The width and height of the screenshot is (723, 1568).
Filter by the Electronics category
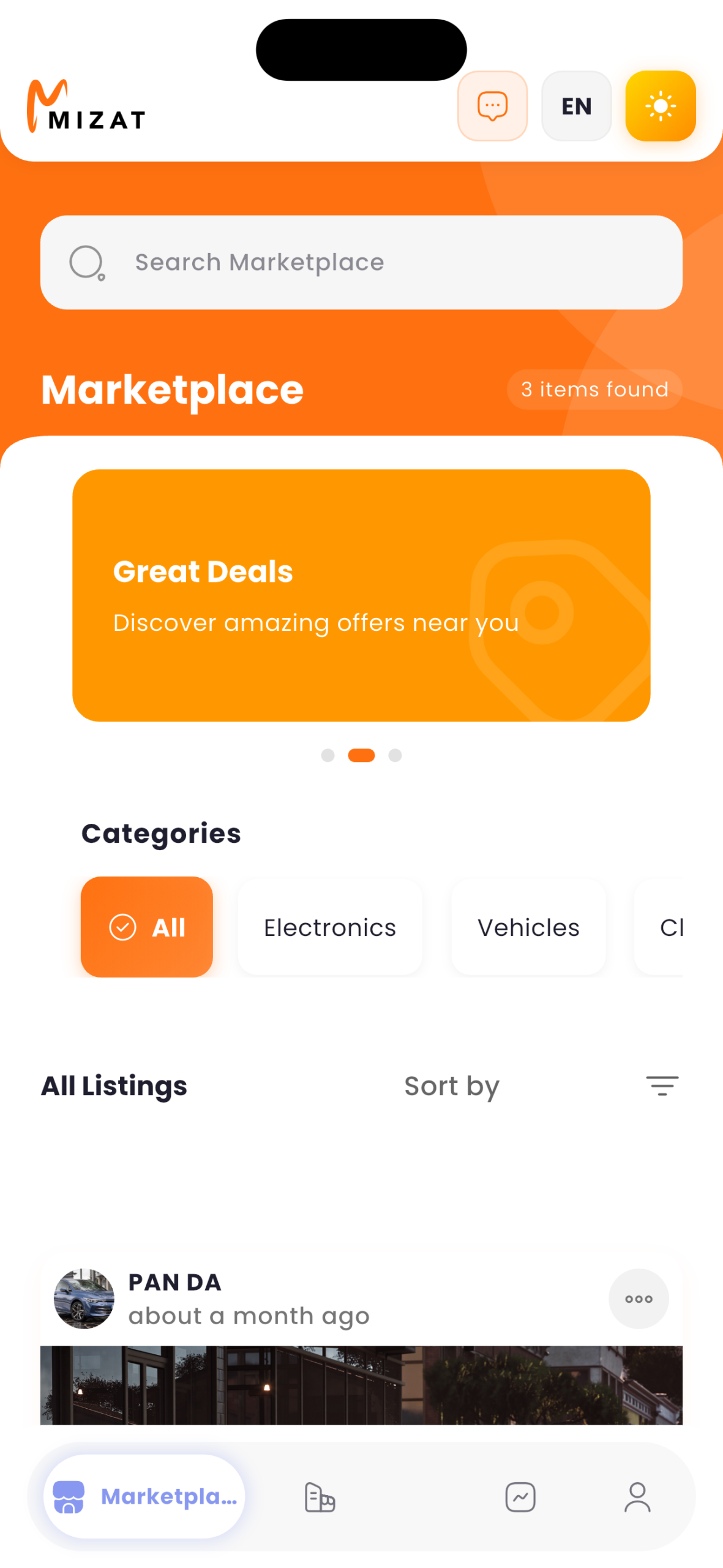(x=330, y=927)
